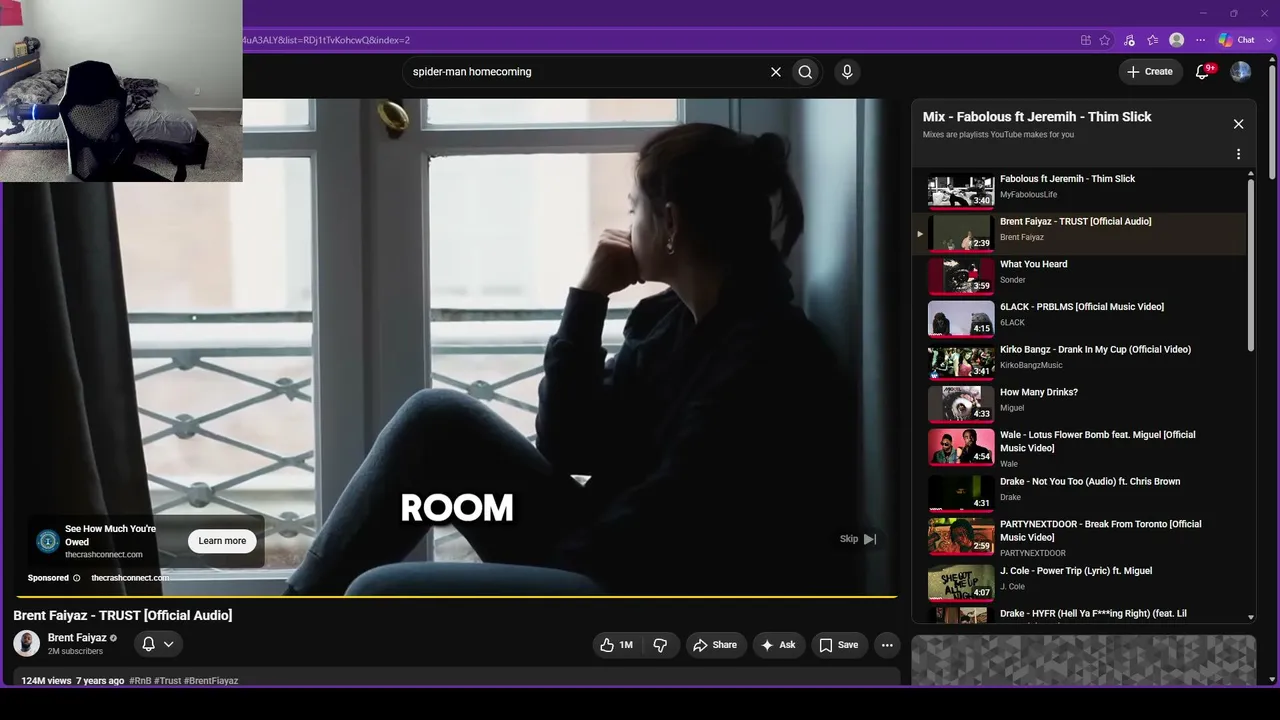Click the thecrashconnect advertiser logo
This screenshot has width=1280, height=720.
tap(47, 541)
